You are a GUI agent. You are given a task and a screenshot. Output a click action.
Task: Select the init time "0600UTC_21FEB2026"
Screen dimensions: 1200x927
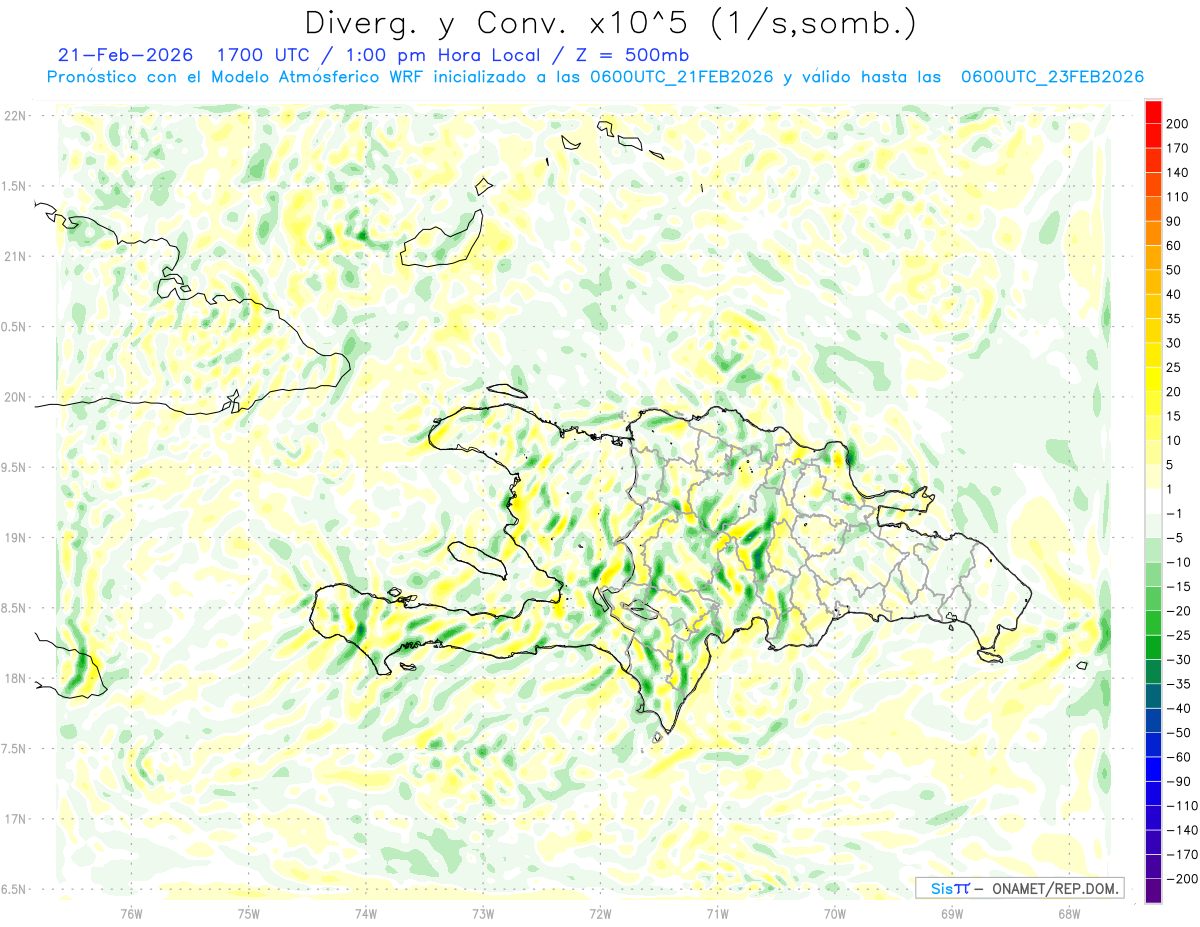[681, 77]
